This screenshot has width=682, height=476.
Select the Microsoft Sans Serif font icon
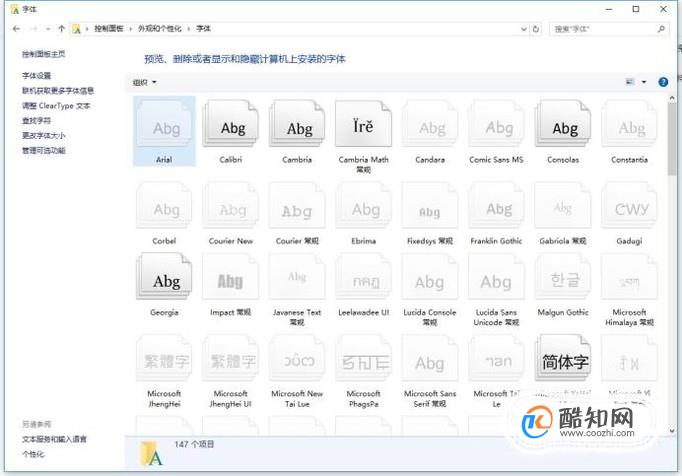430,359
